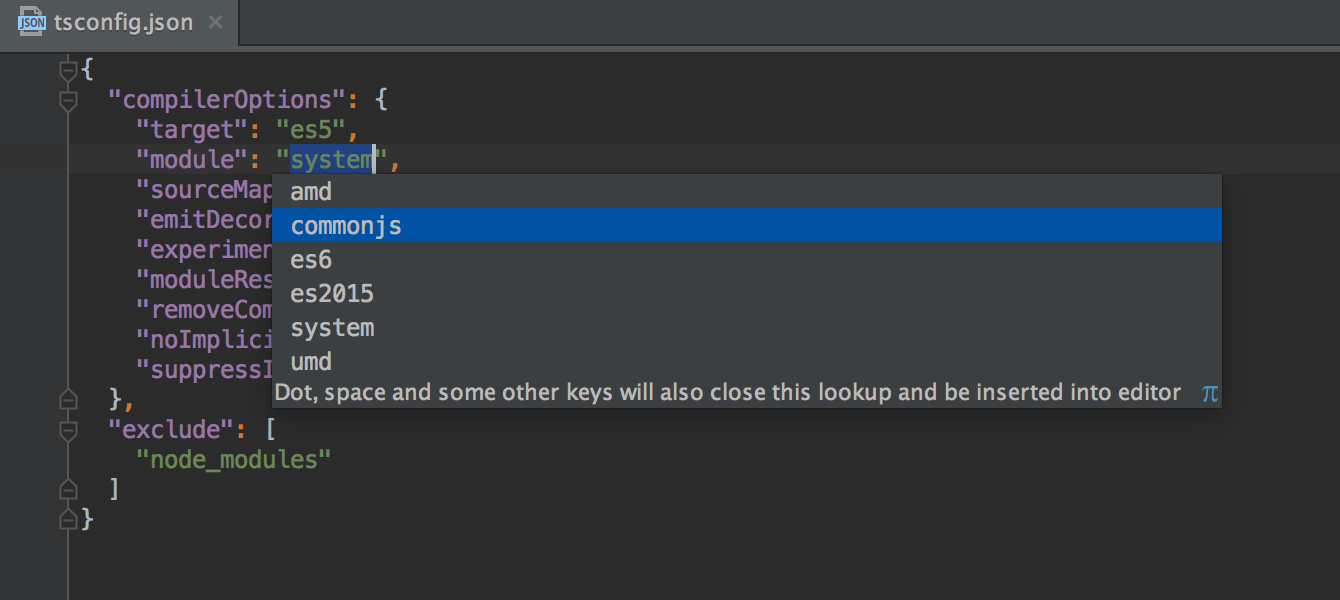Choose "umd" from the completion popup
The height and width of the screenshot is (600, 1340).
(311, 361)
